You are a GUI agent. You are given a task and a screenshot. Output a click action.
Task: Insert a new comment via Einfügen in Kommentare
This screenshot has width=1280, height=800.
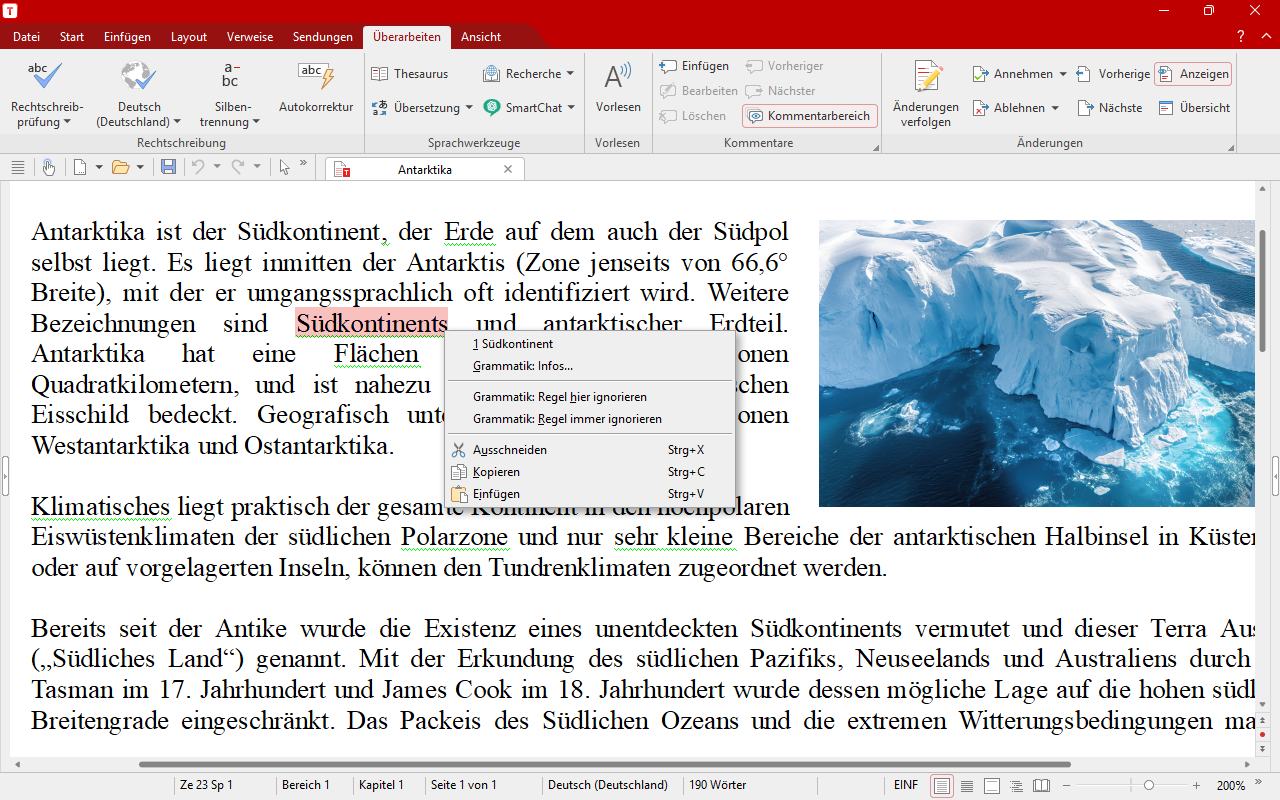coord(693,66)
